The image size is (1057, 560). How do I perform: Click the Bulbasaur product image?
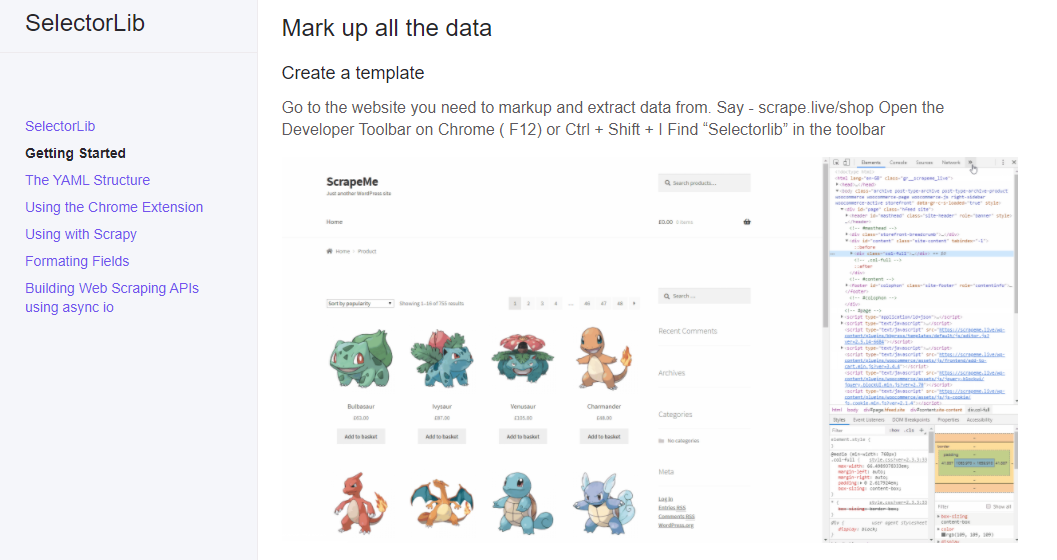point(361,359)
